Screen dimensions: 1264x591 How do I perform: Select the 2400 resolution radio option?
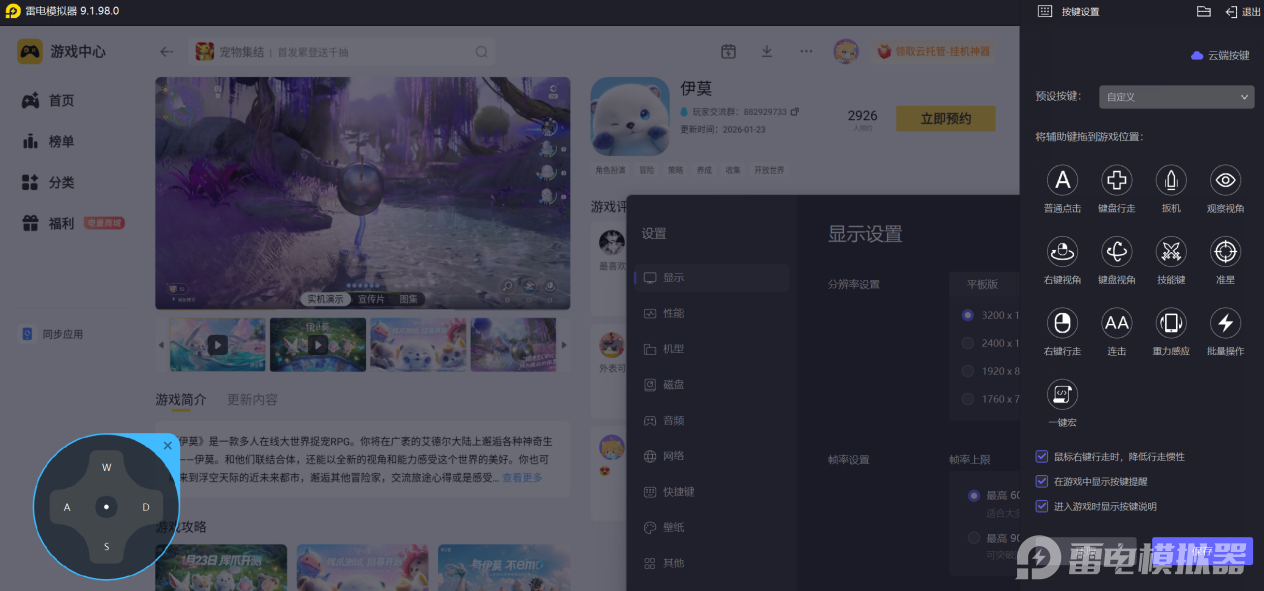tap(968, 343)
